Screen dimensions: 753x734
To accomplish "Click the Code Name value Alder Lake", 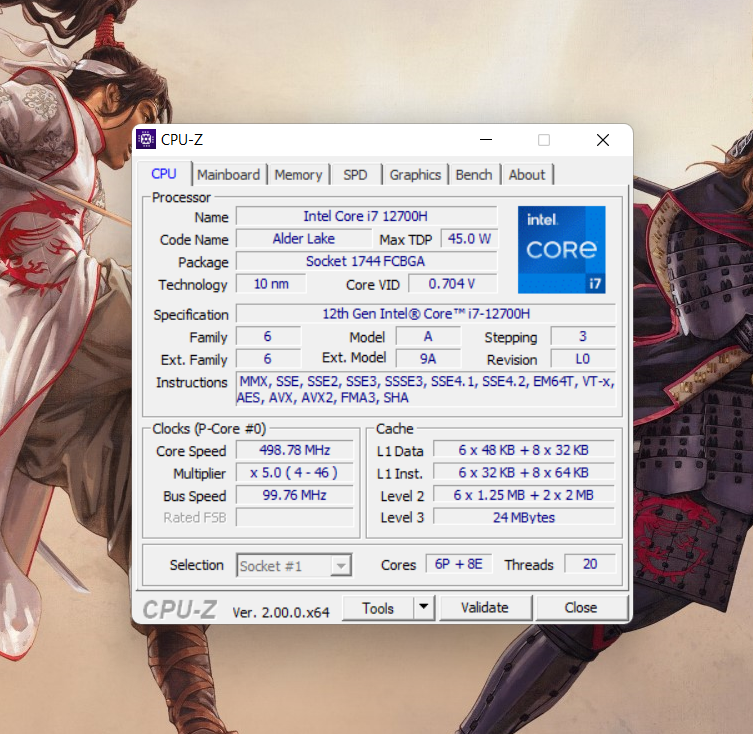I will (x=304, y=239).
